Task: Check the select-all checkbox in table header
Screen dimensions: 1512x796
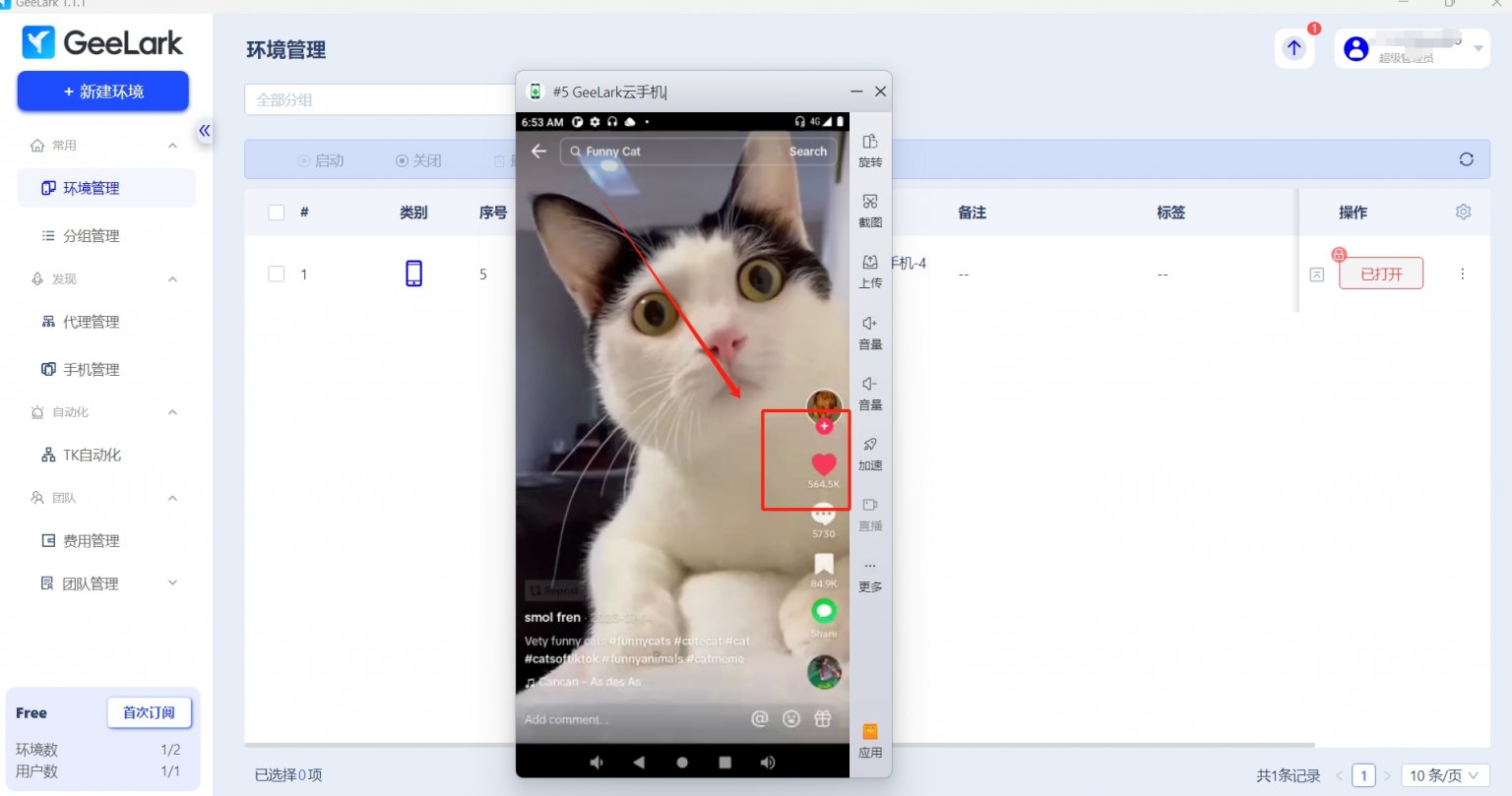Action: coord(276,212)
